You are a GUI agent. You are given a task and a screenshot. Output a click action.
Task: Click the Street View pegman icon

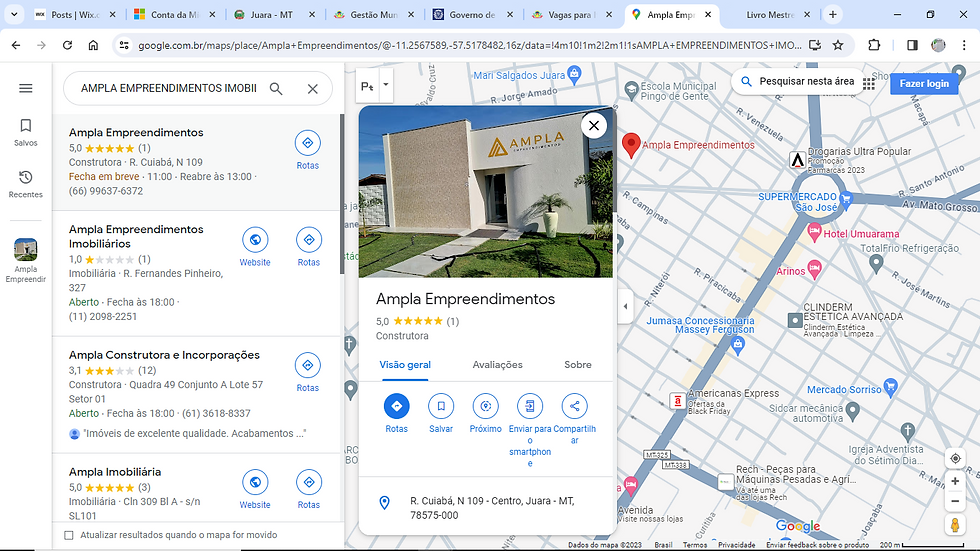click(955, 525)
